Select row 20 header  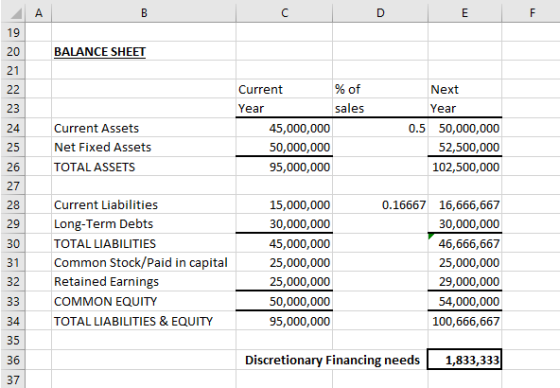coord(13,51)
